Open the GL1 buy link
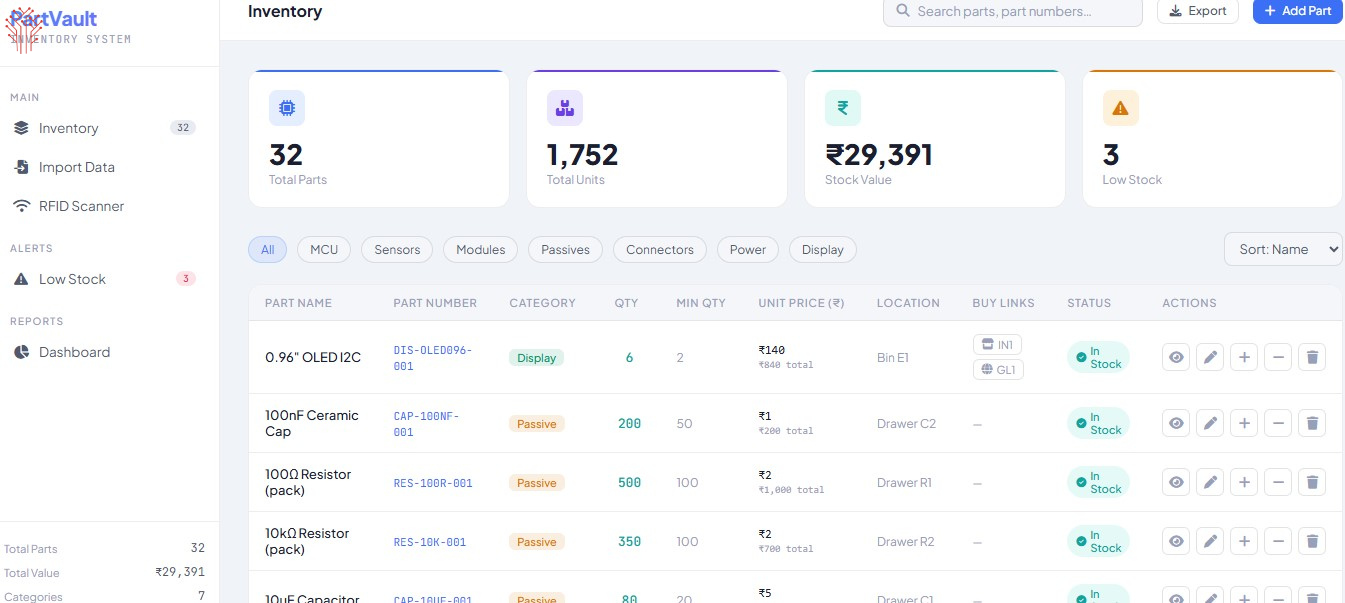This screenshot has height=603, width=1345. 998,370
